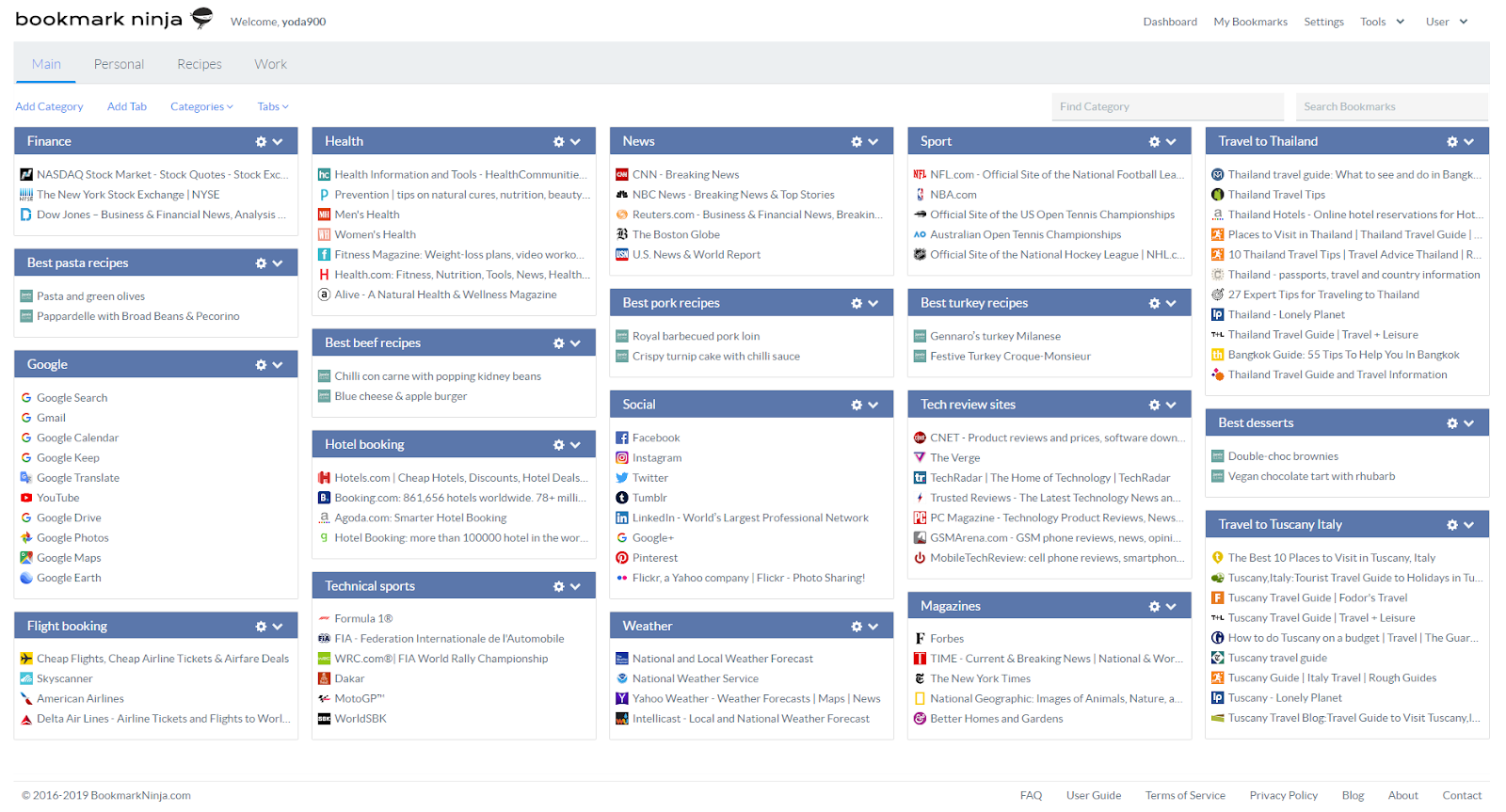Collapse the Travel to Thailand category chevron

point(1469,142)
